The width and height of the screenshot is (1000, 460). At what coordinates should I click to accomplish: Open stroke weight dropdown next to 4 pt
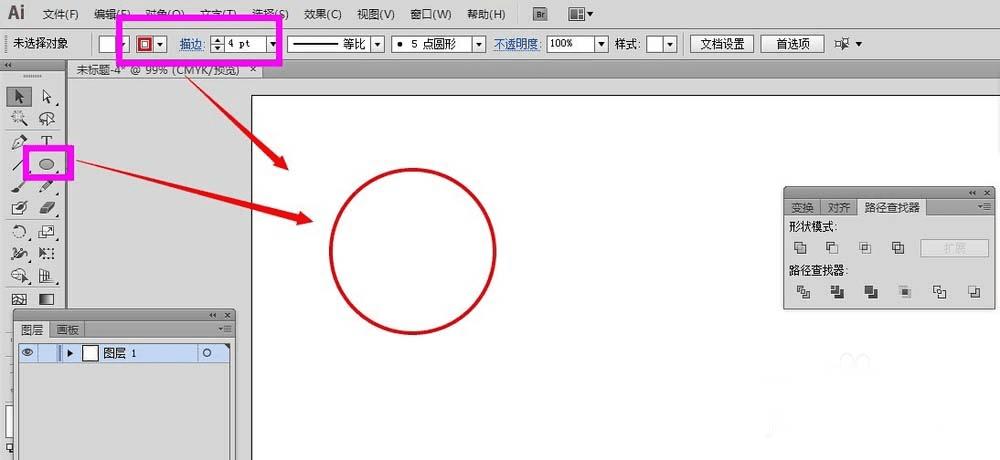point(274,44)
